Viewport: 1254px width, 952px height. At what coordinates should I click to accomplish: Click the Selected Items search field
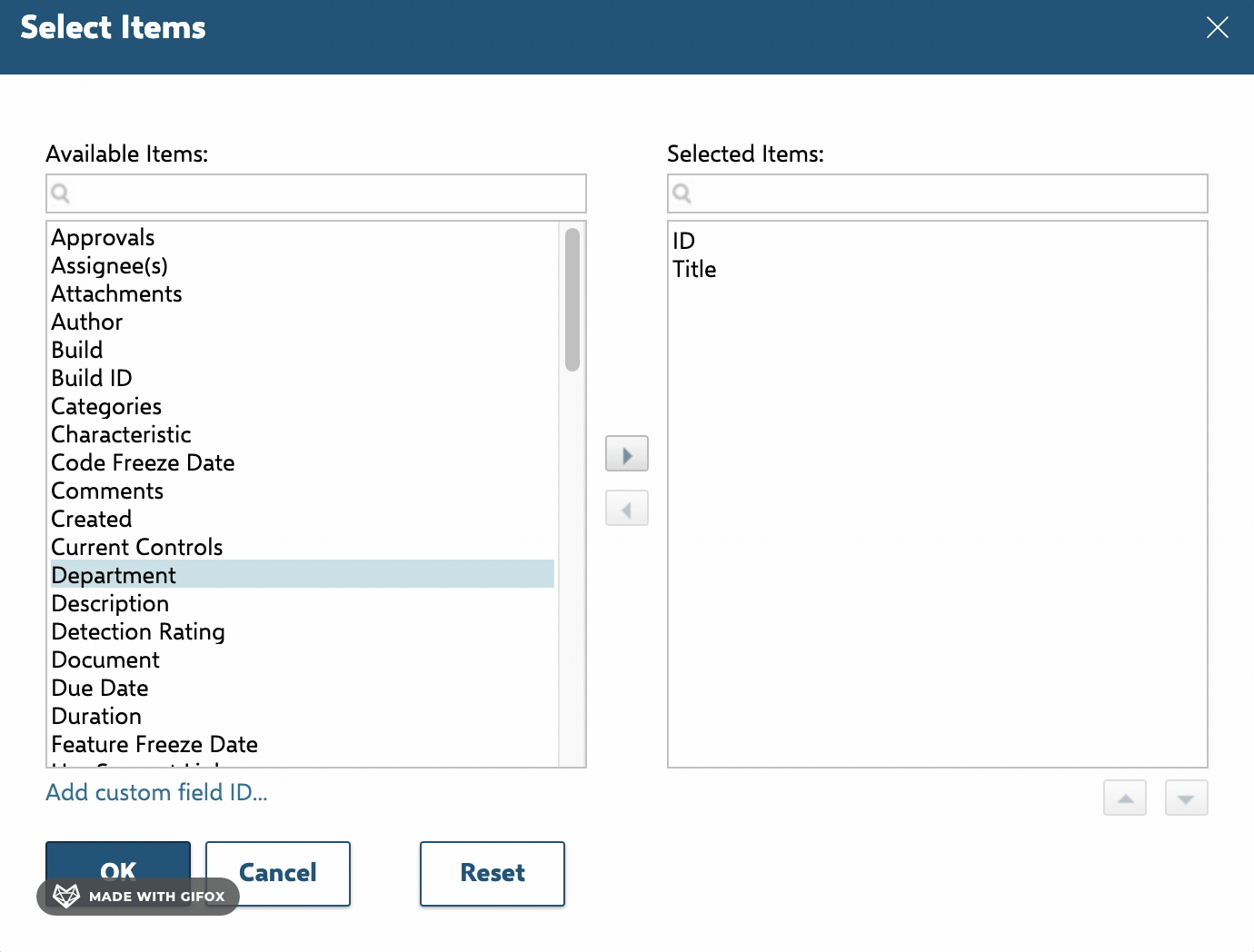[x=938, y=193]
